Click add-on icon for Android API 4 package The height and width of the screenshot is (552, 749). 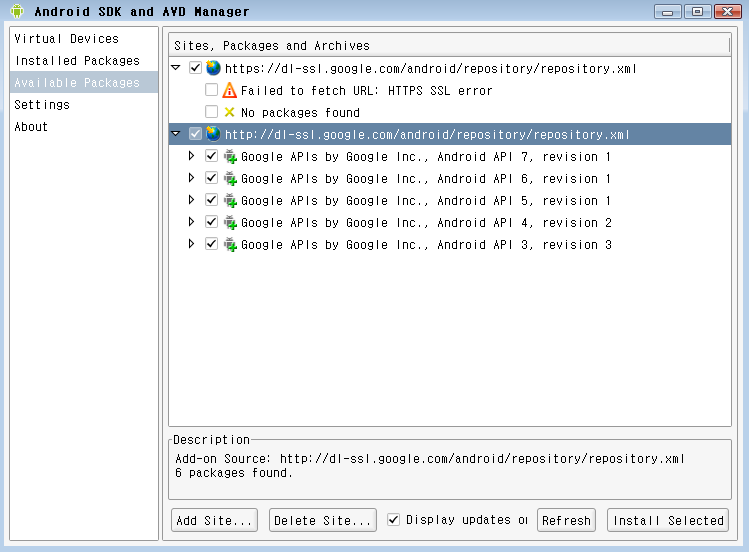tap(230, 222)
